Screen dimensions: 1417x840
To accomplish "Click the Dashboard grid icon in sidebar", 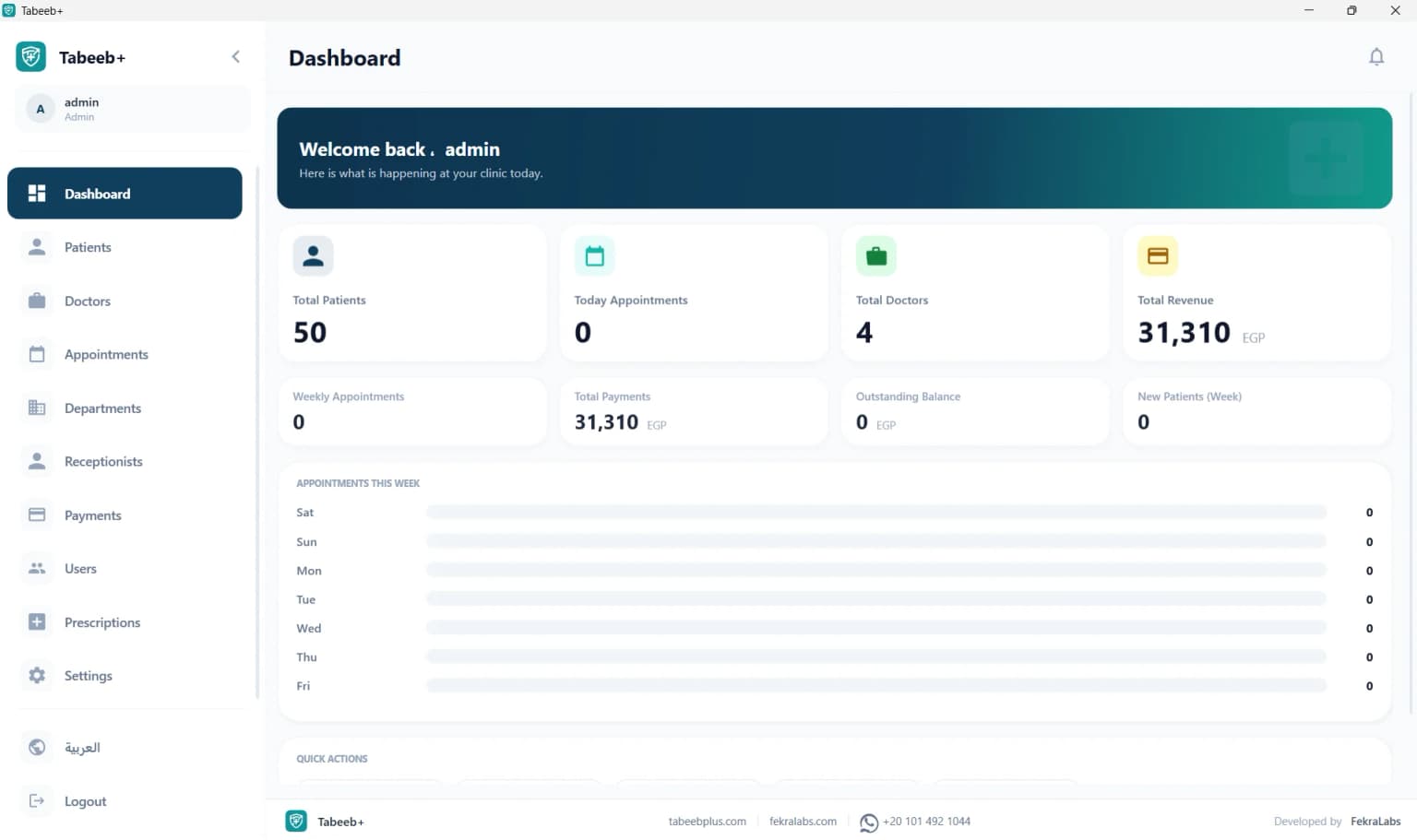I will (x=37, y=193).
